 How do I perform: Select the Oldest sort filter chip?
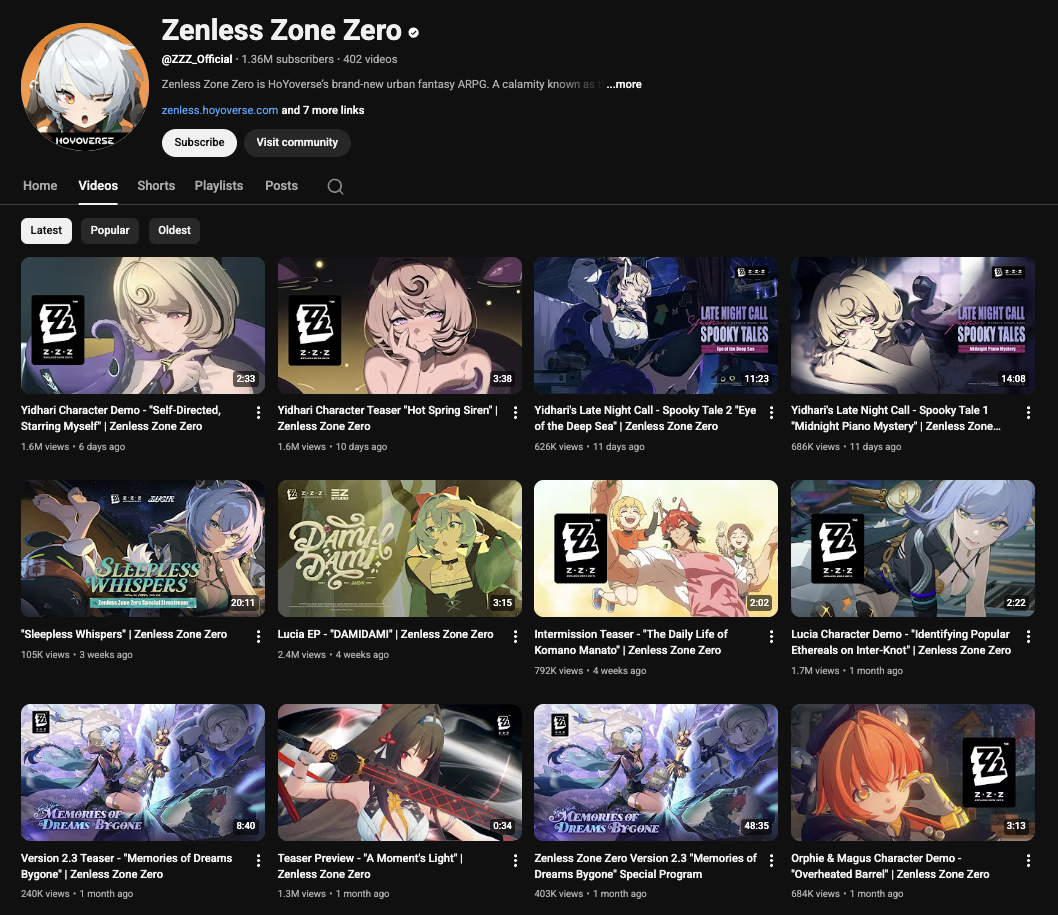[x=174, y=230]
